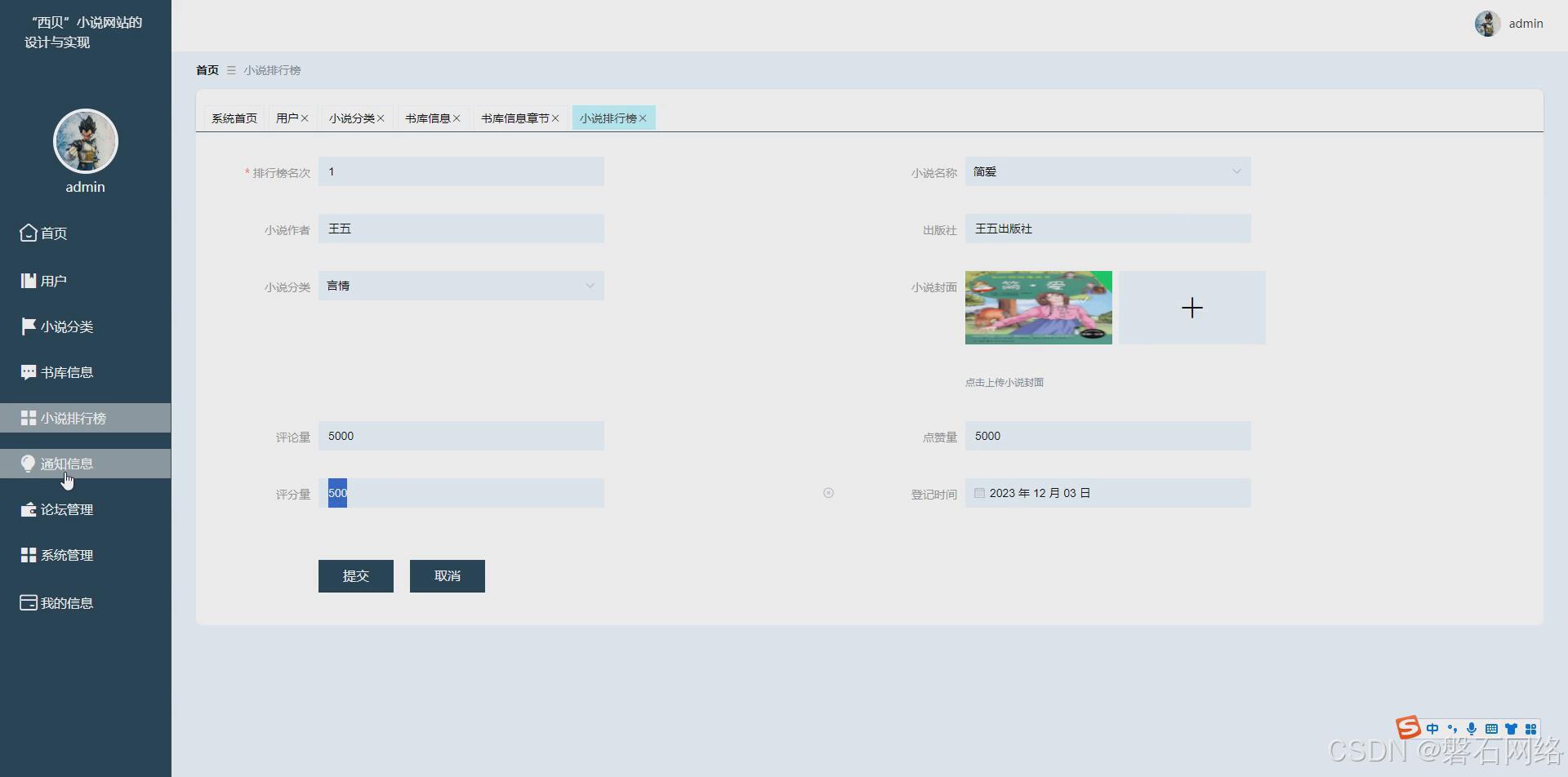Click the 评论量 input field
Viewport: 1568px width, 777px height.
click(461, 436)
